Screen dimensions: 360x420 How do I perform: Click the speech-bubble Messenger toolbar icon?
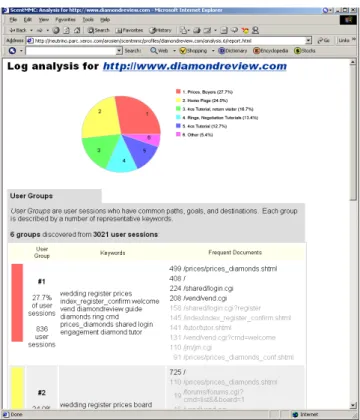(234, 30)
